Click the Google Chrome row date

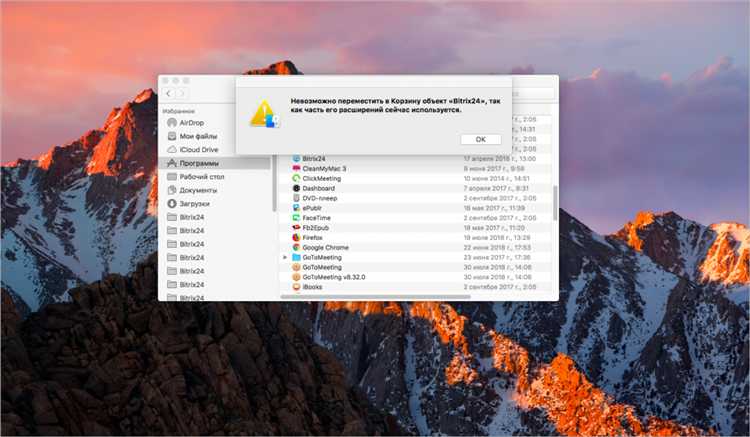497,247
